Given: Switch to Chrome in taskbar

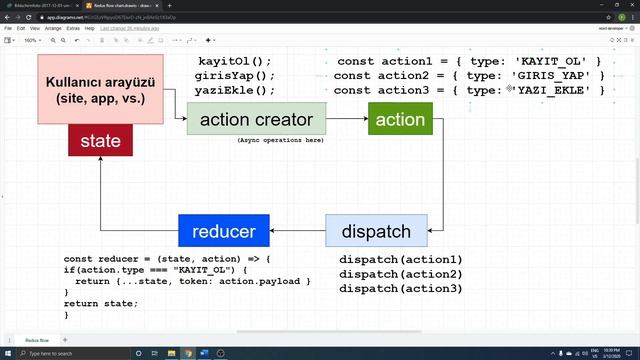Looking at the screenshot, I should click(x=188, y=353).
